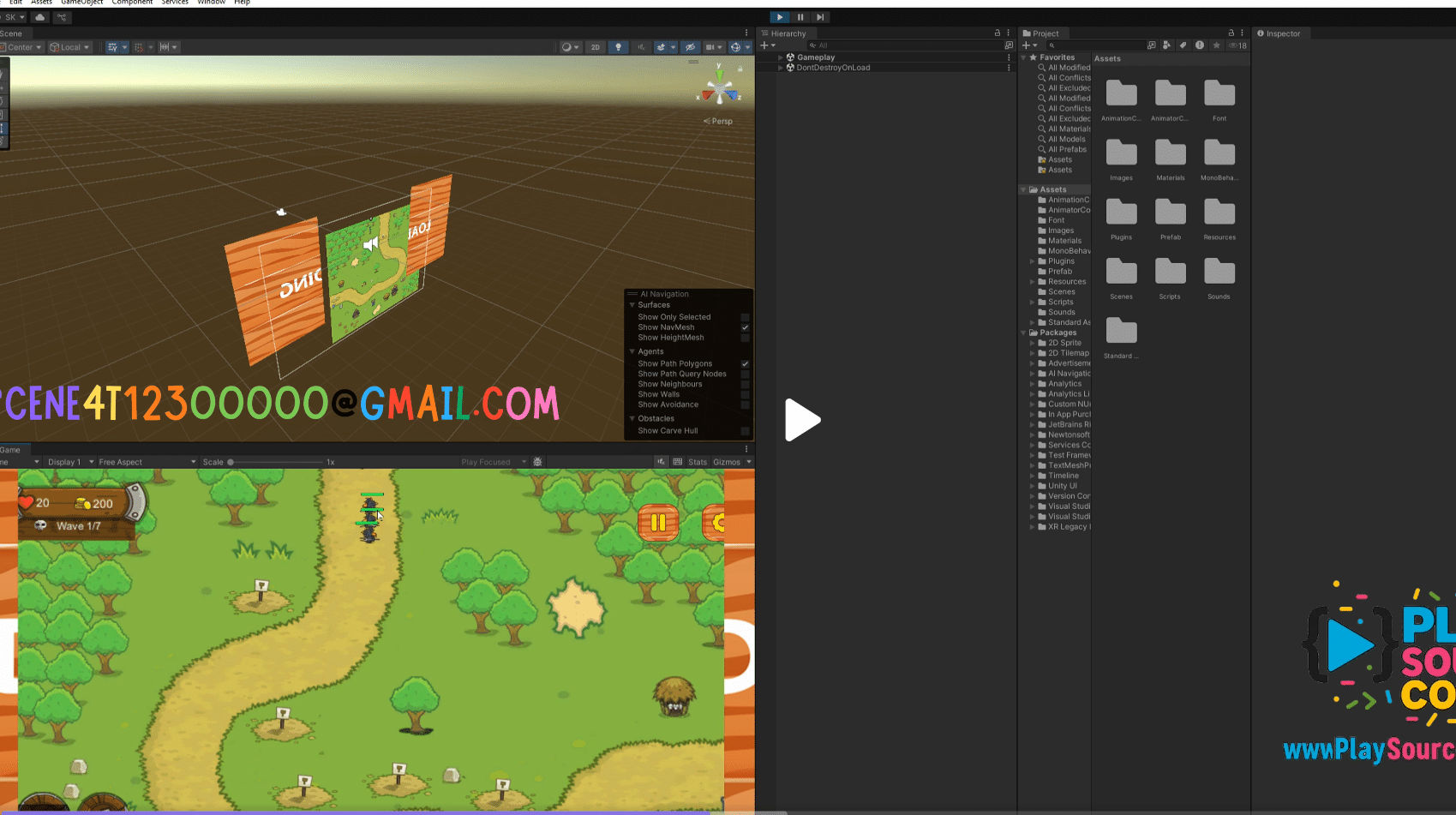Image resolution: width=1456 pixels, height=815 pixels.
Task: Uncheck Show Path Polygons checkbox
Action: [x=745, y=363]
